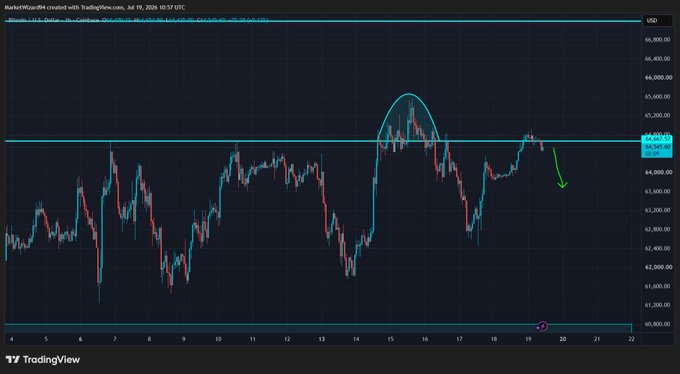Open the USD currency selector

coord(659,20)
